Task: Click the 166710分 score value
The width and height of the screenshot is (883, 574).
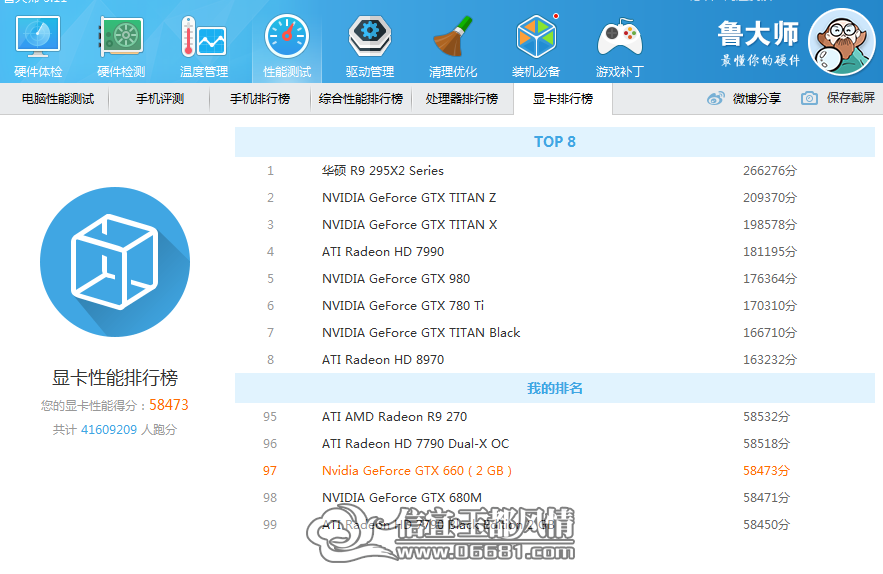Action: pos(770,333)
